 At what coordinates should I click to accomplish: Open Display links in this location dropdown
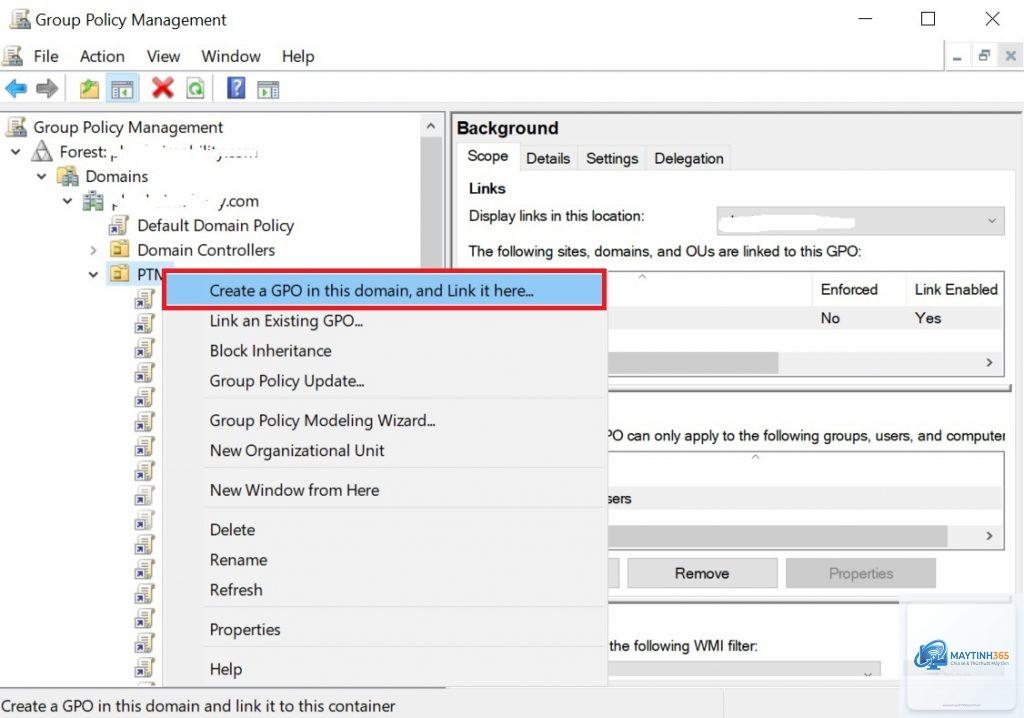point(860,221)
